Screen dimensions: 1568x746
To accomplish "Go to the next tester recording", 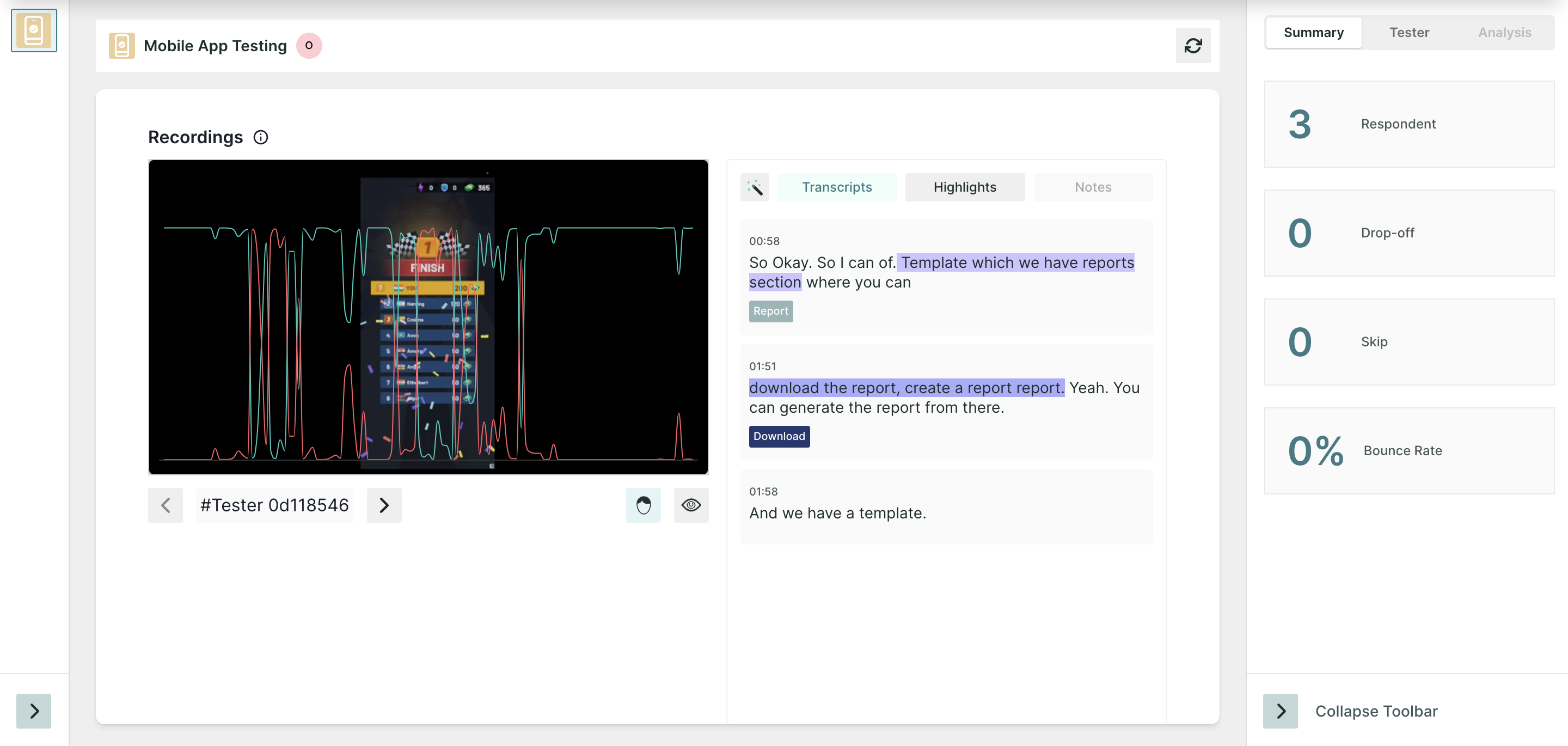I will pos(384,505).
